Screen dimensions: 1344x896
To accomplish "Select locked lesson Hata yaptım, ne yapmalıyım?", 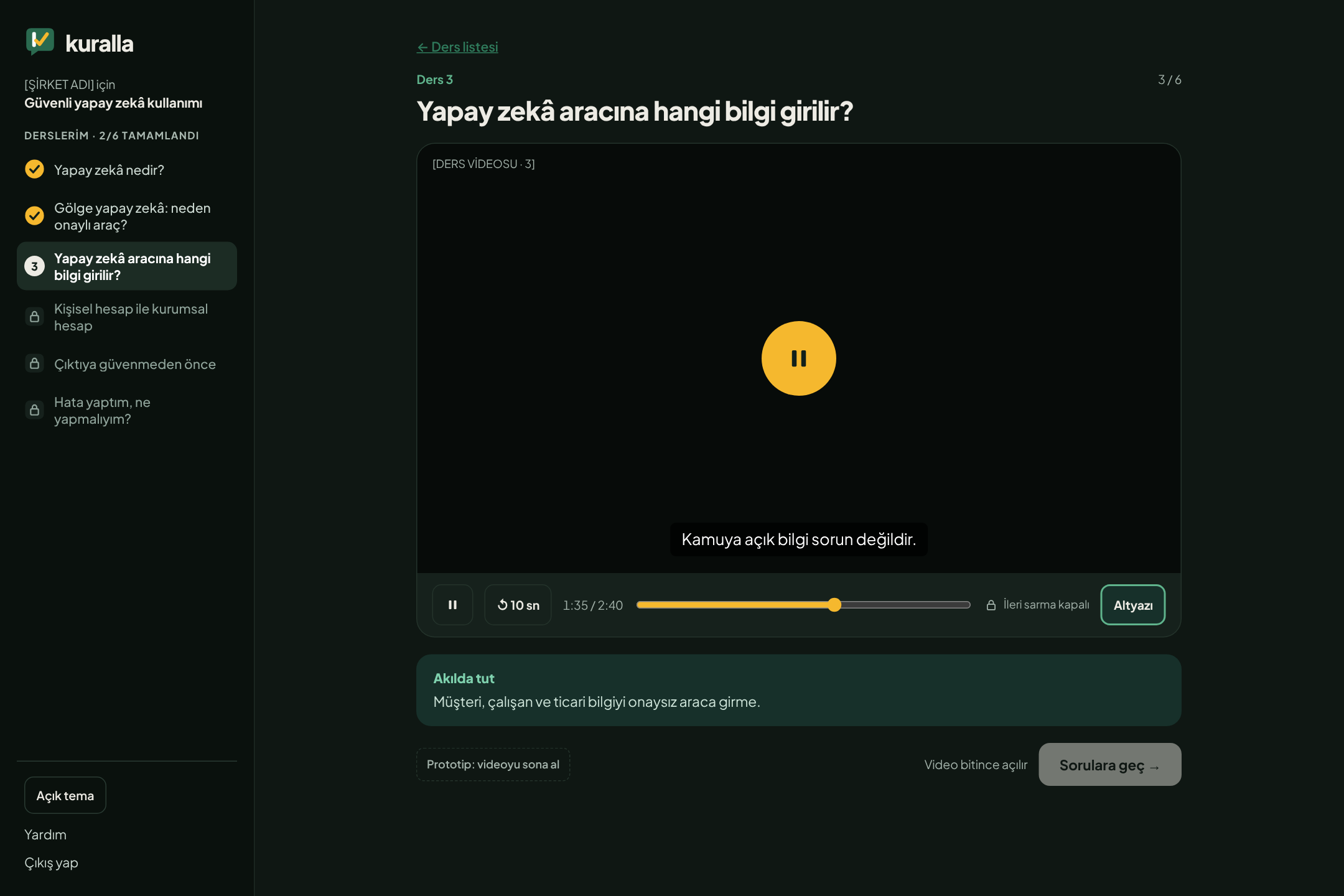I will [x=127, y=410].
